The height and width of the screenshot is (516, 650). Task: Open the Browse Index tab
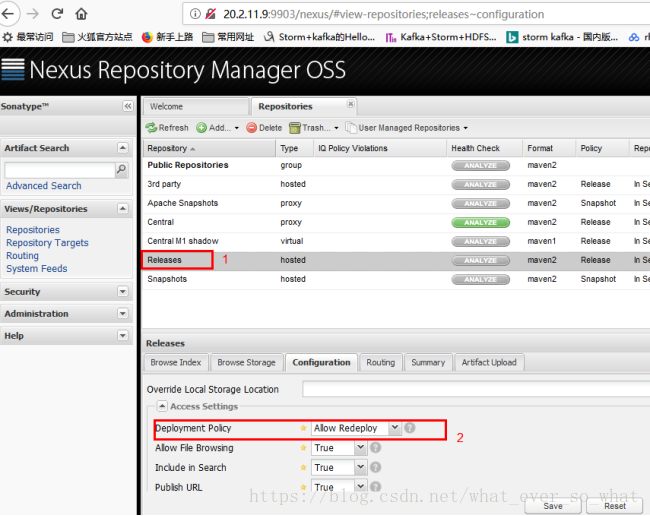tap(176, 363)
